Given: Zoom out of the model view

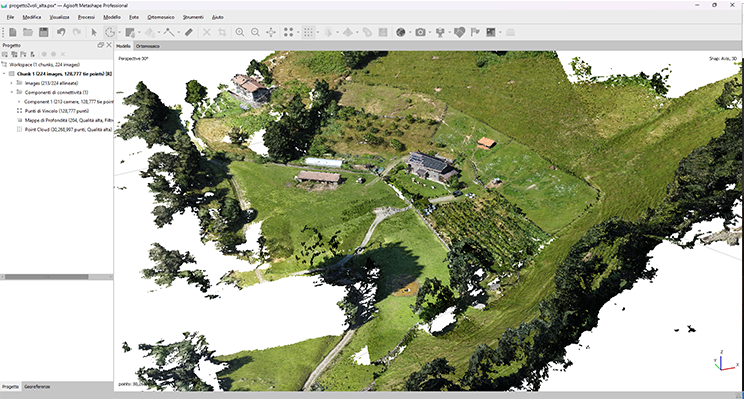Looking at the screenshot, I should pos(255,32).
